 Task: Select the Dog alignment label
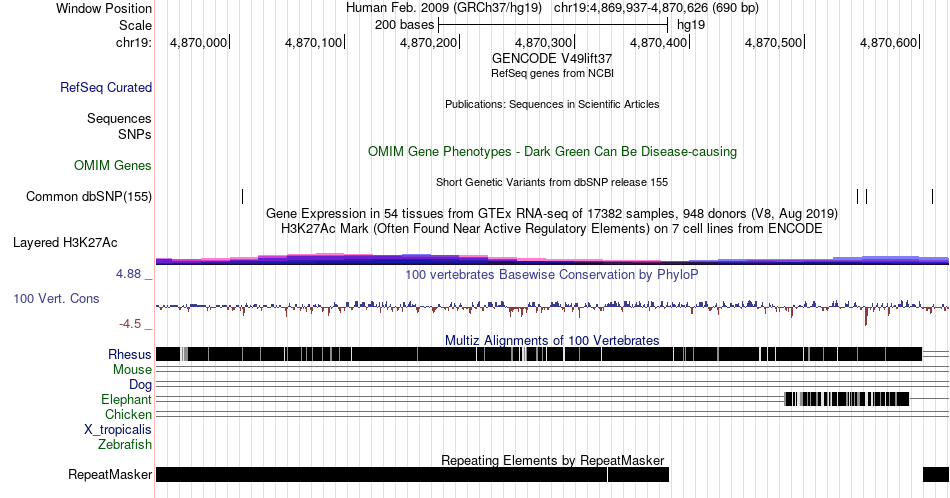pyautogui.click(x=140, y=385)
